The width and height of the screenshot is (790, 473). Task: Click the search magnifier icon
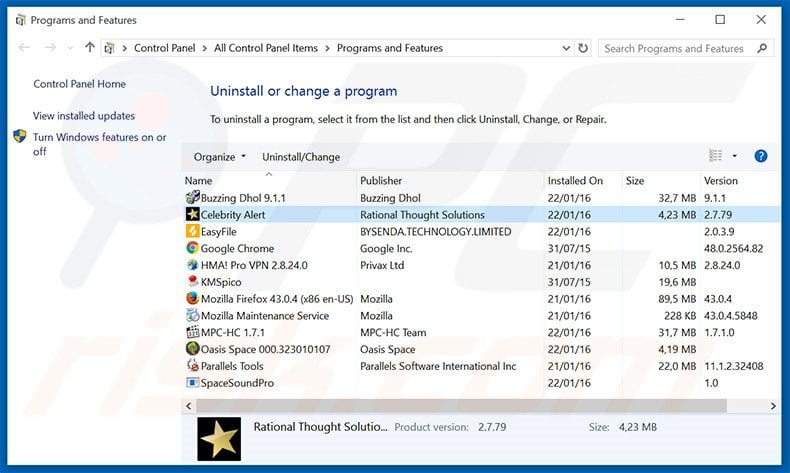pyautogui.click(x=762, y=48)
